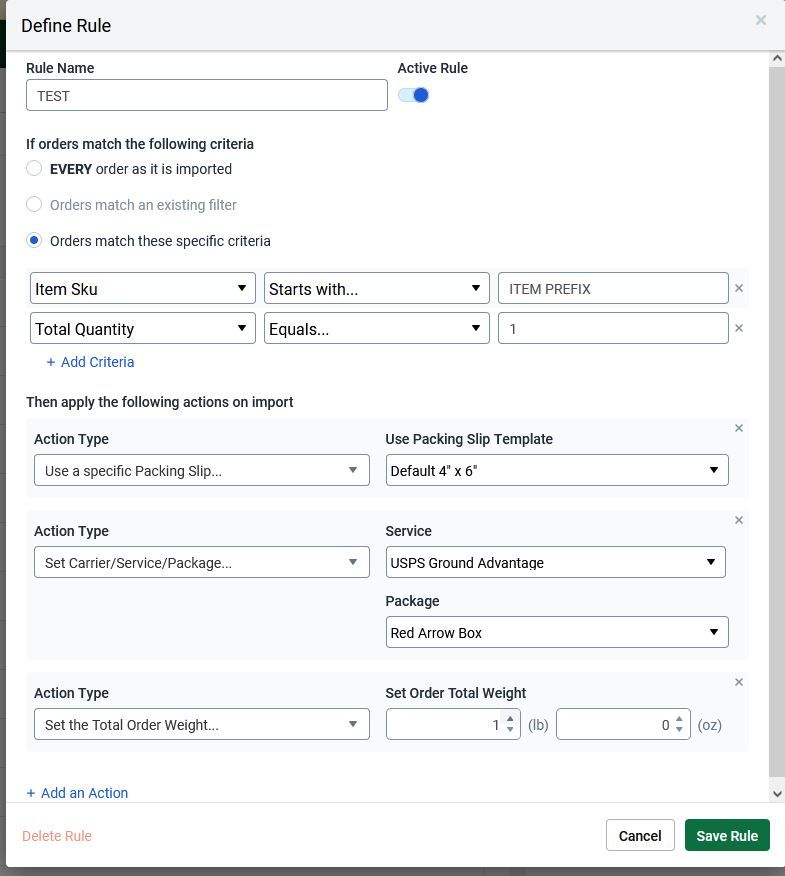This screenshot has width=785, height=876.
Task: Delete the Total Order Weight action
Action: tap(739, 682)
